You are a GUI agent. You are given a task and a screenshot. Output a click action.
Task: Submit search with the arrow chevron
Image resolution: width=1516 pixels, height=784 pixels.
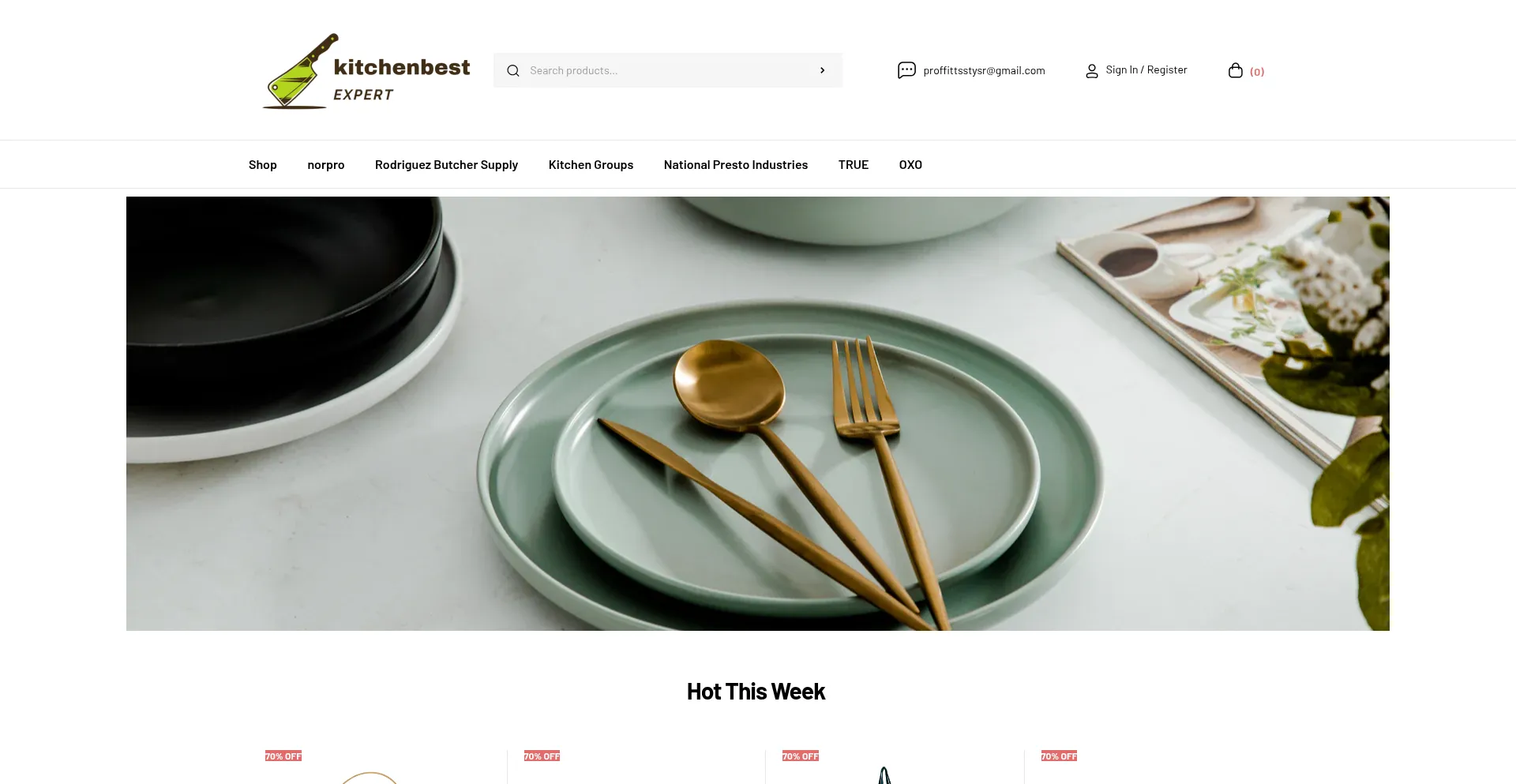click(822, 70)
